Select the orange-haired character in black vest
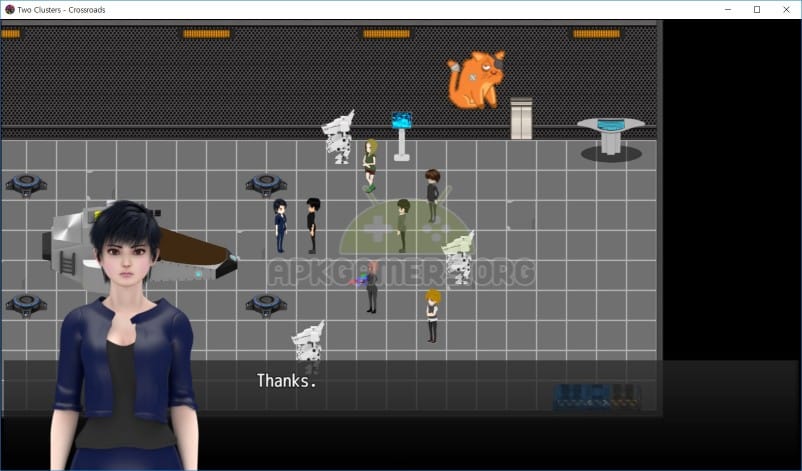Image resolution: width=802 pixels, height=471 pixels. pyautogui.click(x=432, y=315)
